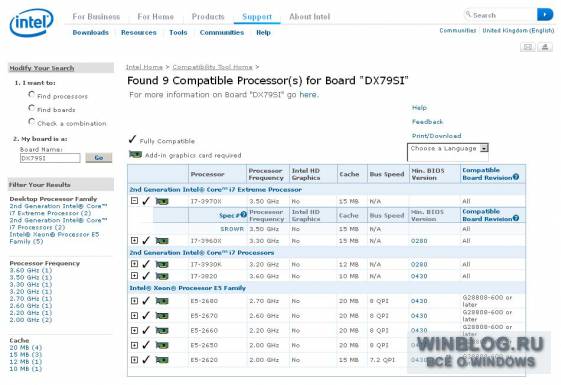Click the blue search submit arrow button
This screenshot has height=385, width=561.
coord(545,15)
